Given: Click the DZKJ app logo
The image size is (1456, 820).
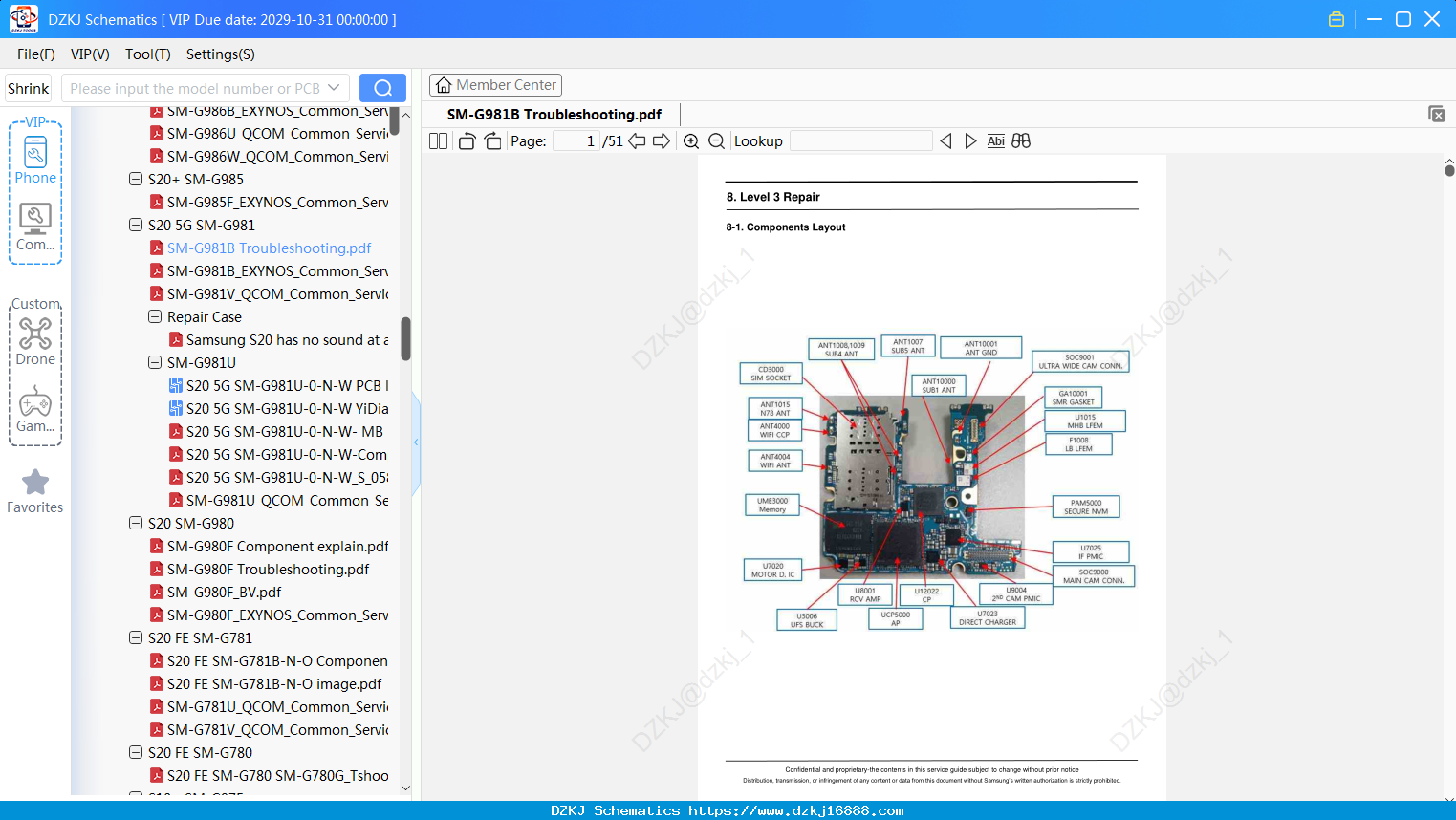Looking at the screenshot, I should click(23, 19).
